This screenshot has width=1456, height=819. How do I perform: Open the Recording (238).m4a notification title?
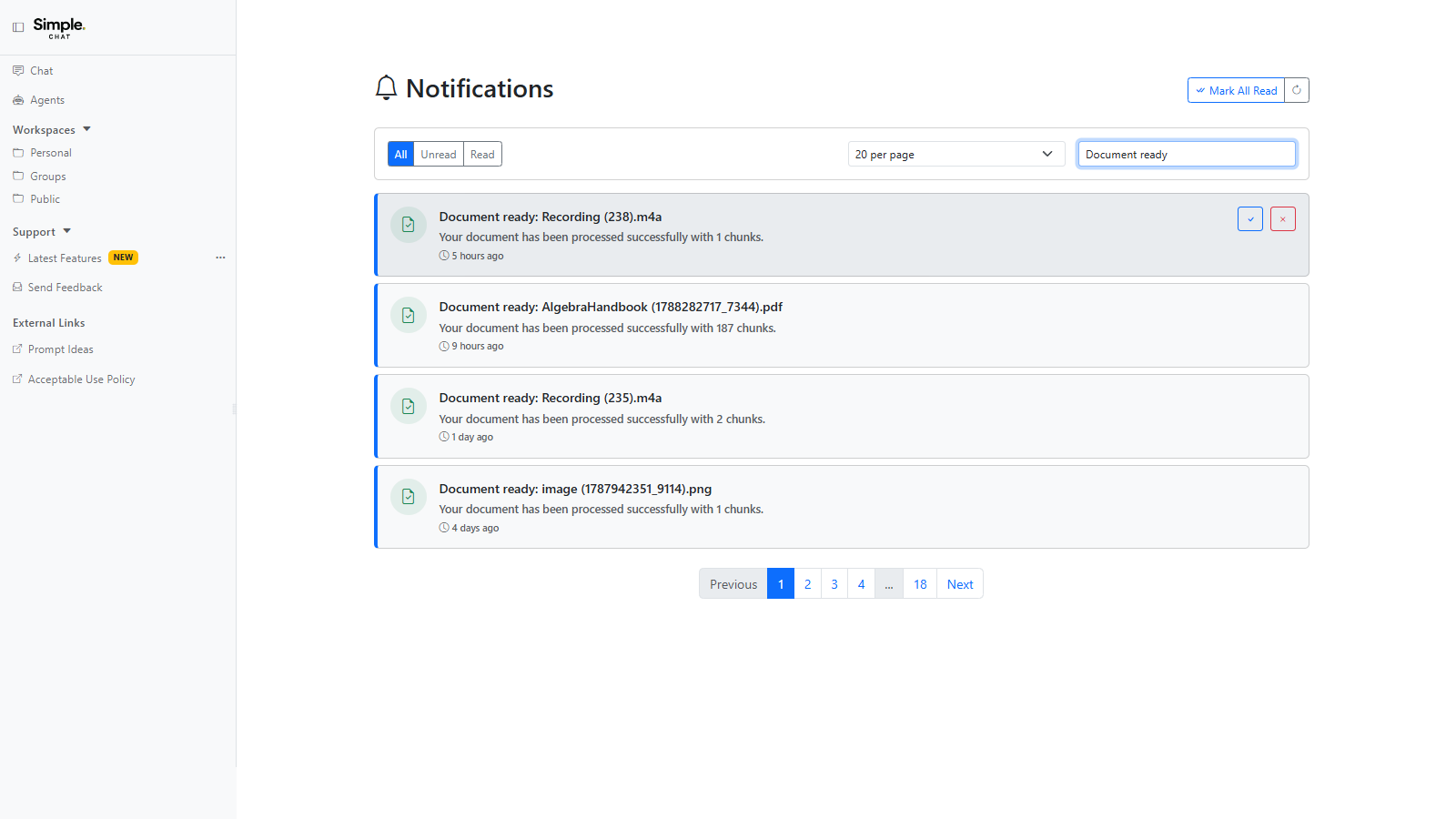coord(551,217)
